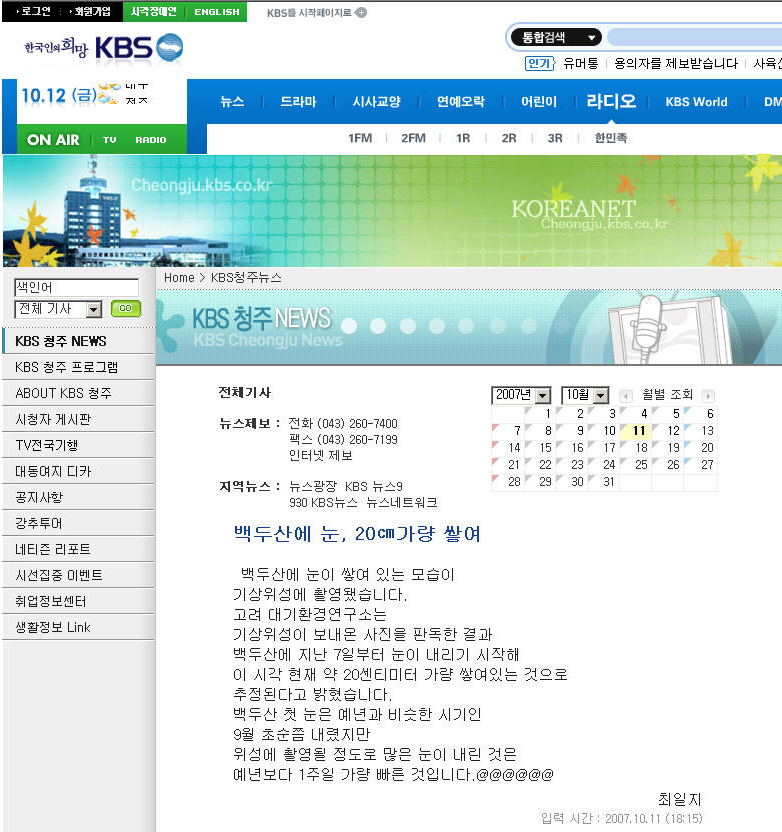This screenshot has height=832, width=782.
Task: Open 네티즌 리포트 sidebar item
Action: coord(79,549)
